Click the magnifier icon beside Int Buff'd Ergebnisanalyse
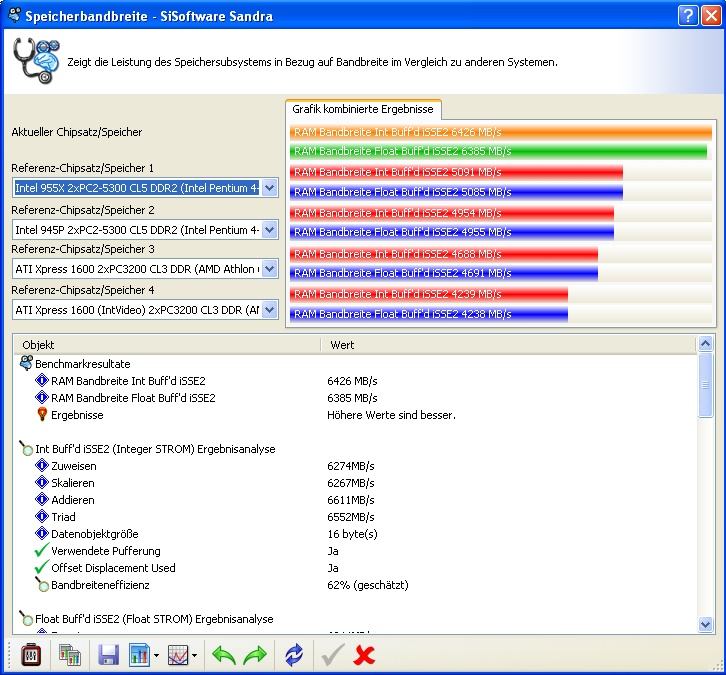 tap(26, 448)
